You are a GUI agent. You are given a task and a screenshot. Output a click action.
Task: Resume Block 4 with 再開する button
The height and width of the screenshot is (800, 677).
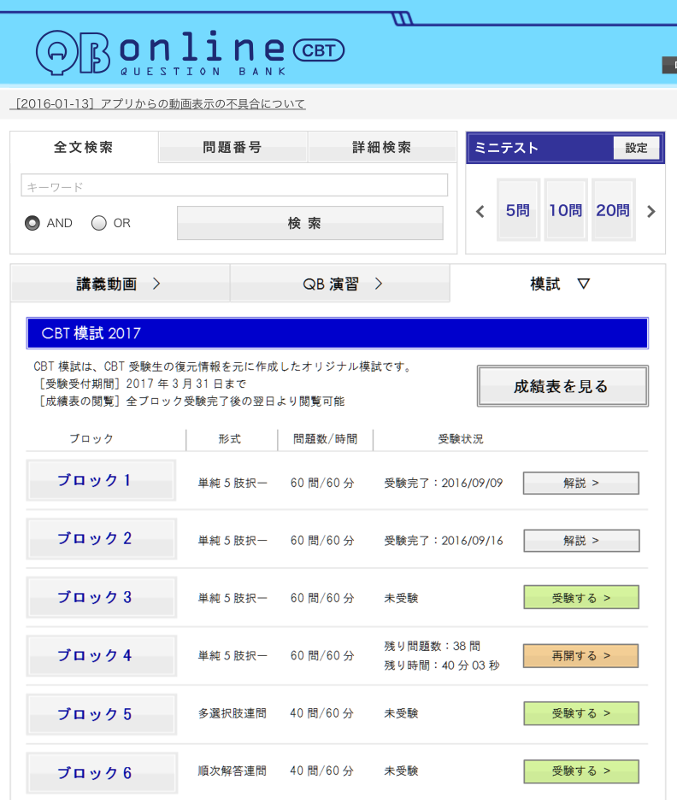(x=580, y=656)
